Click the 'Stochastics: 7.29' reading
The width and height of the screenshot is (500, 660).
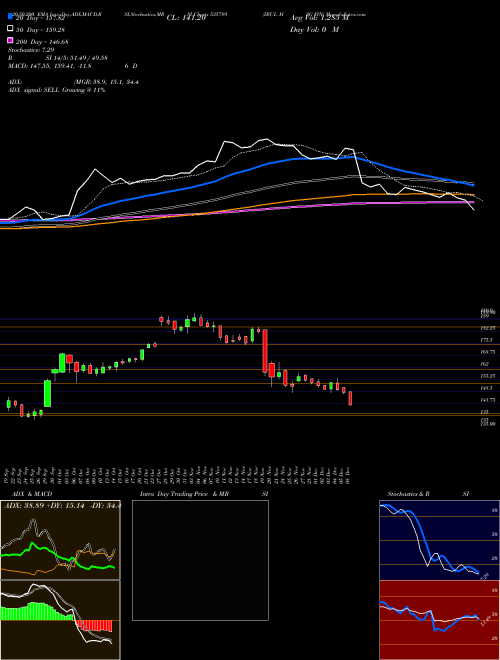30,50
